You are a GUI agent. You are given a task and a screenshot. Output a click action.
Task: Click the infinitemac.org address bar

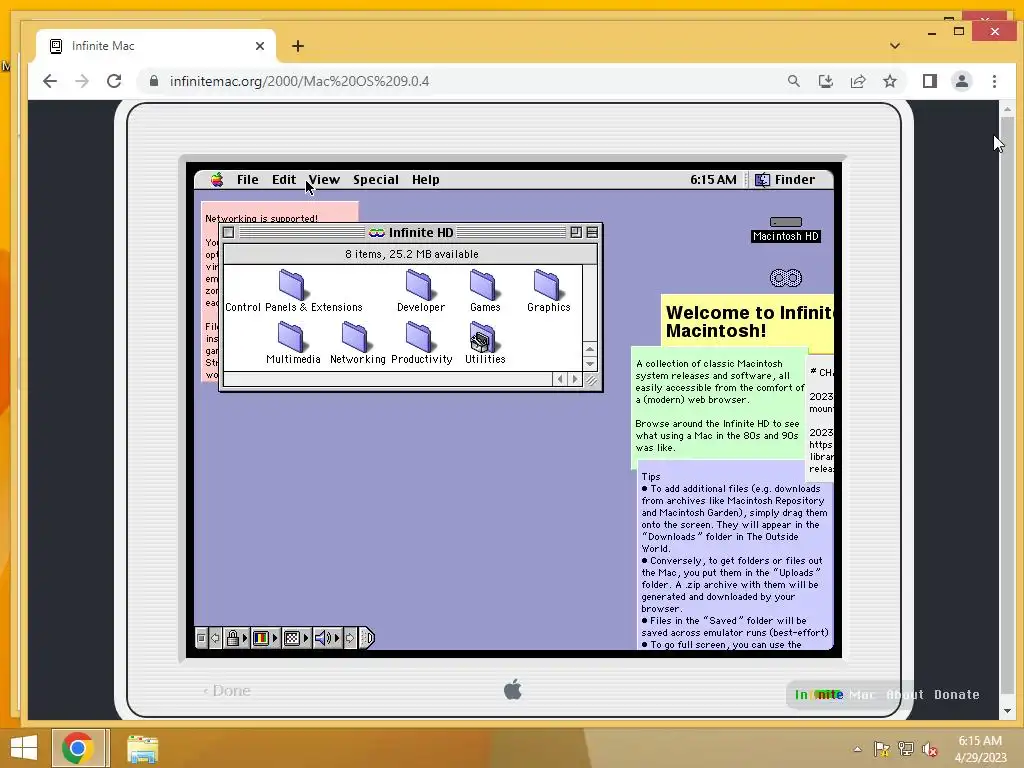click(457, 81)
